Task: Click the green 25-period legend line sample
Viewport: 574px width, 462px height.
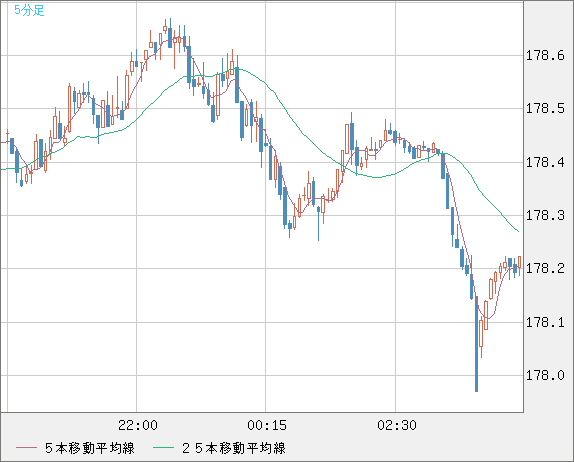Action: point(163,448)
